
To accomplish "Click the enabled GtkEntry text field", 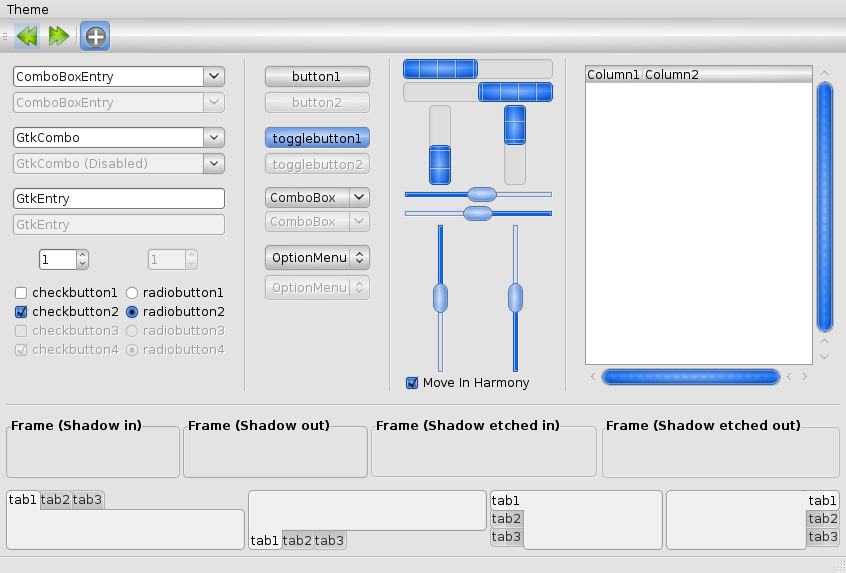I will click(119, 199).
